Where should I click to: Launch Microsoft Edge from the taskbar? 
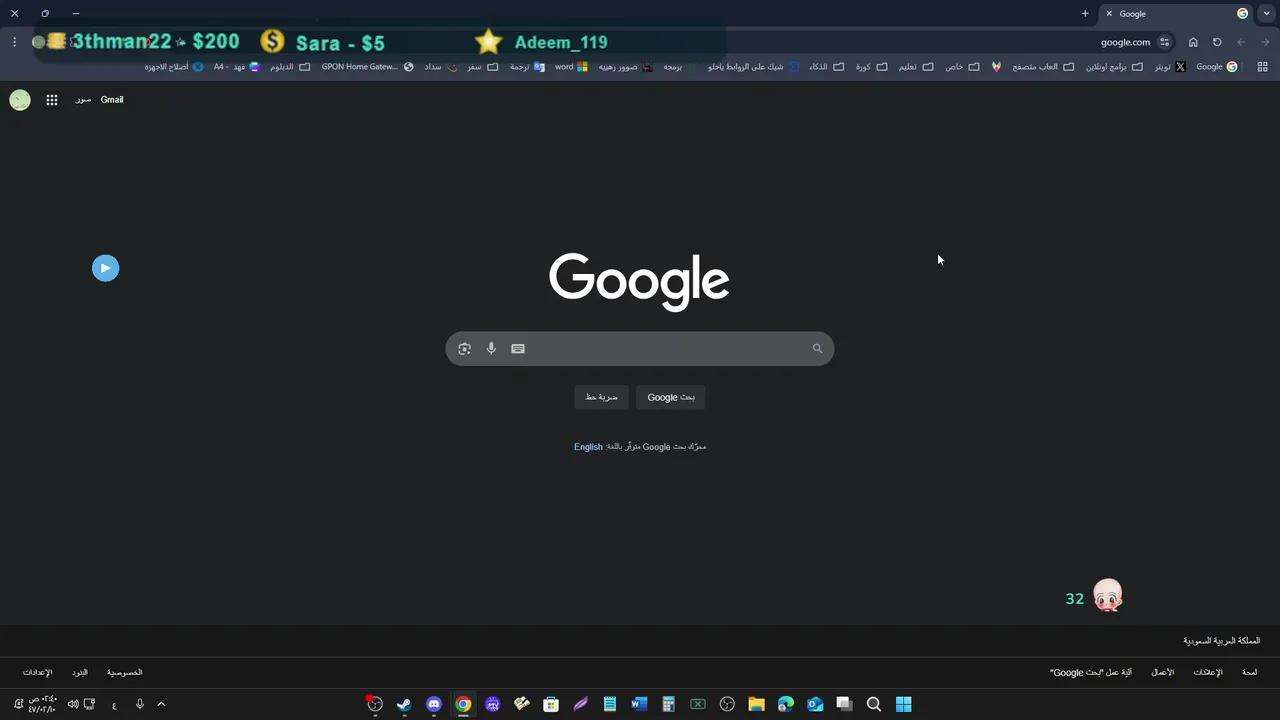(x=786, y=704)
